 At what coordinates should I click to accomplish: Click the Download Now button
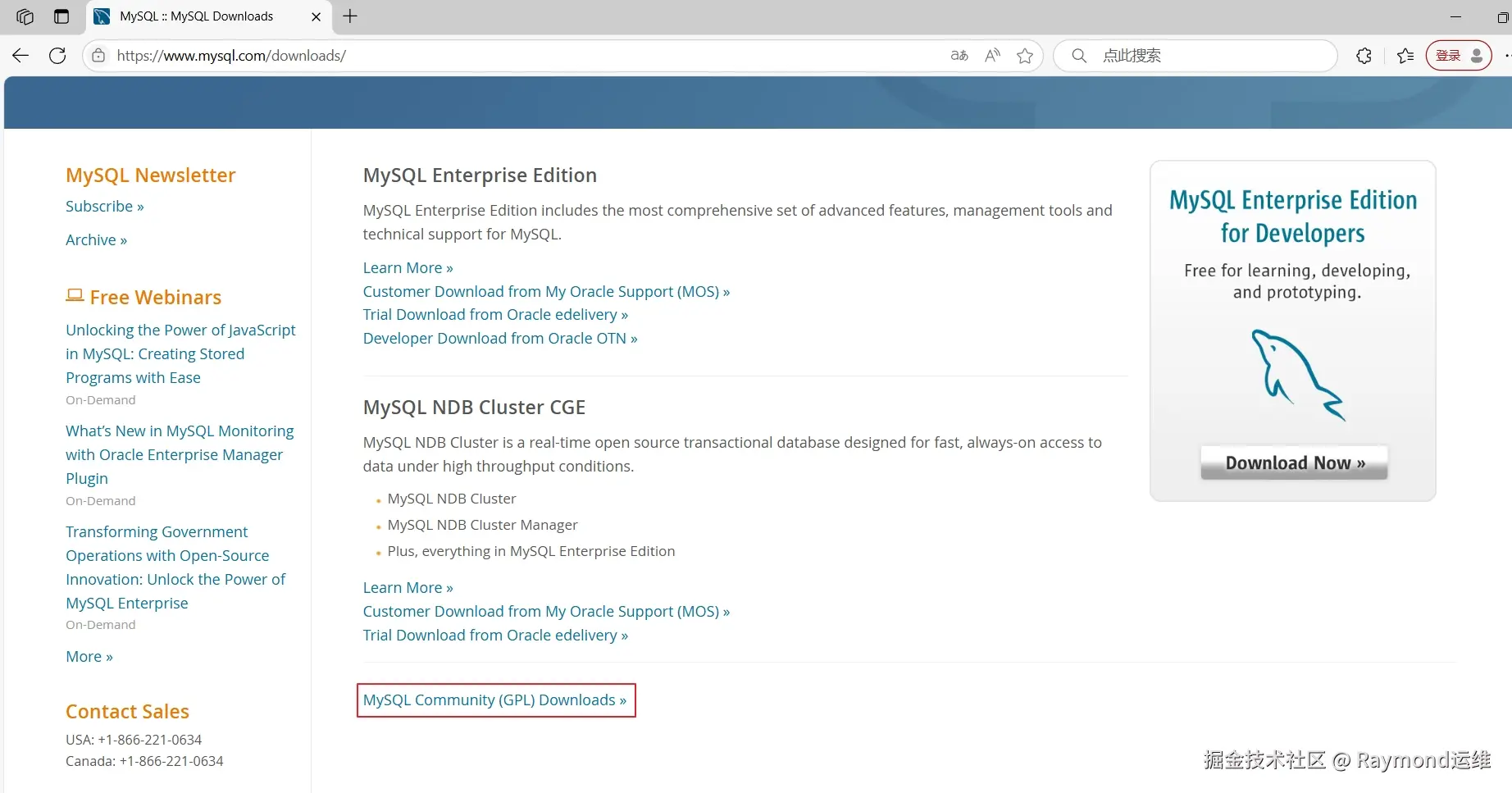coord(1294,463)
